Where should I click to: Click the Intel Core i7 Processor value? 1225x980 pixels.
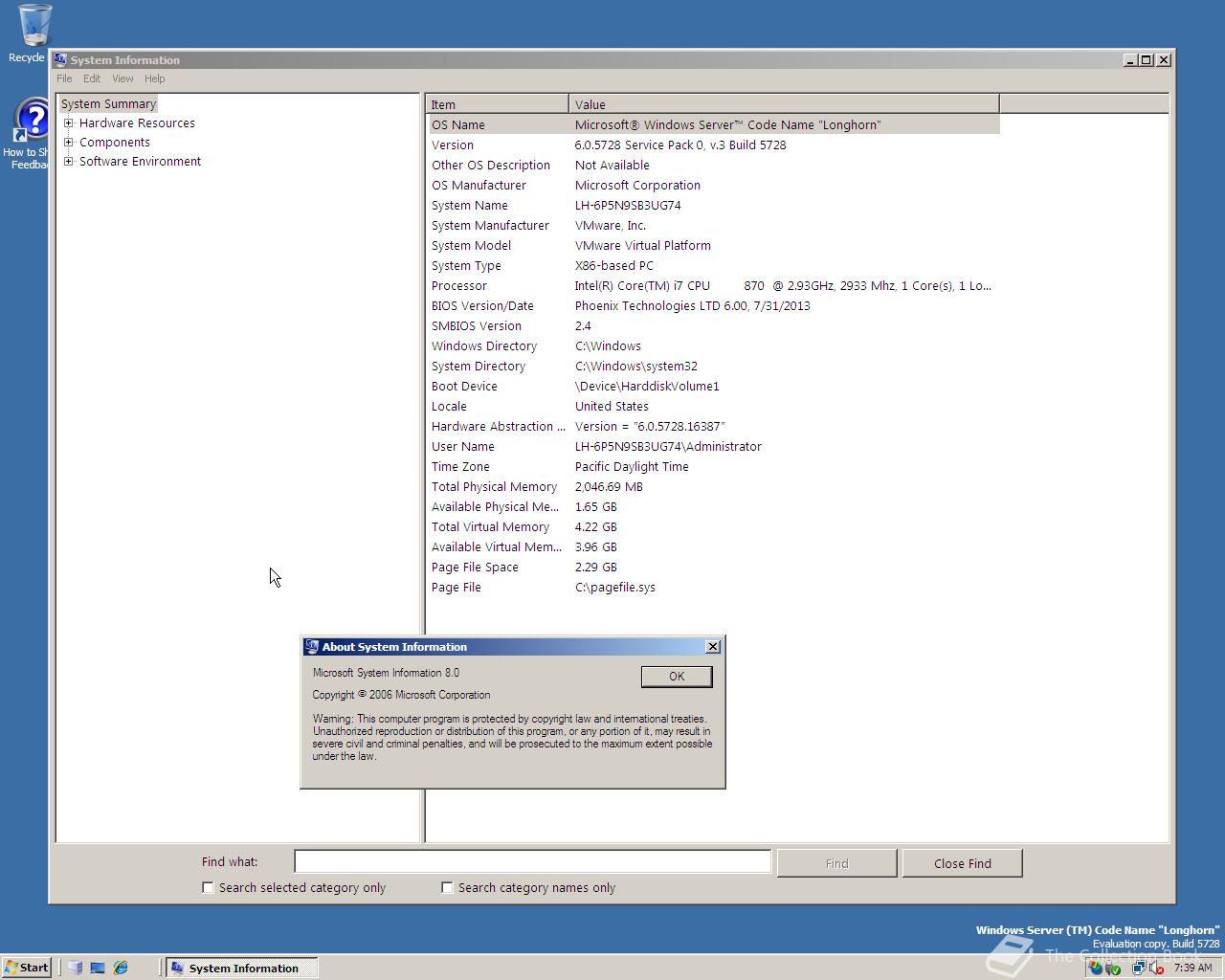click(x=783, y=285)
